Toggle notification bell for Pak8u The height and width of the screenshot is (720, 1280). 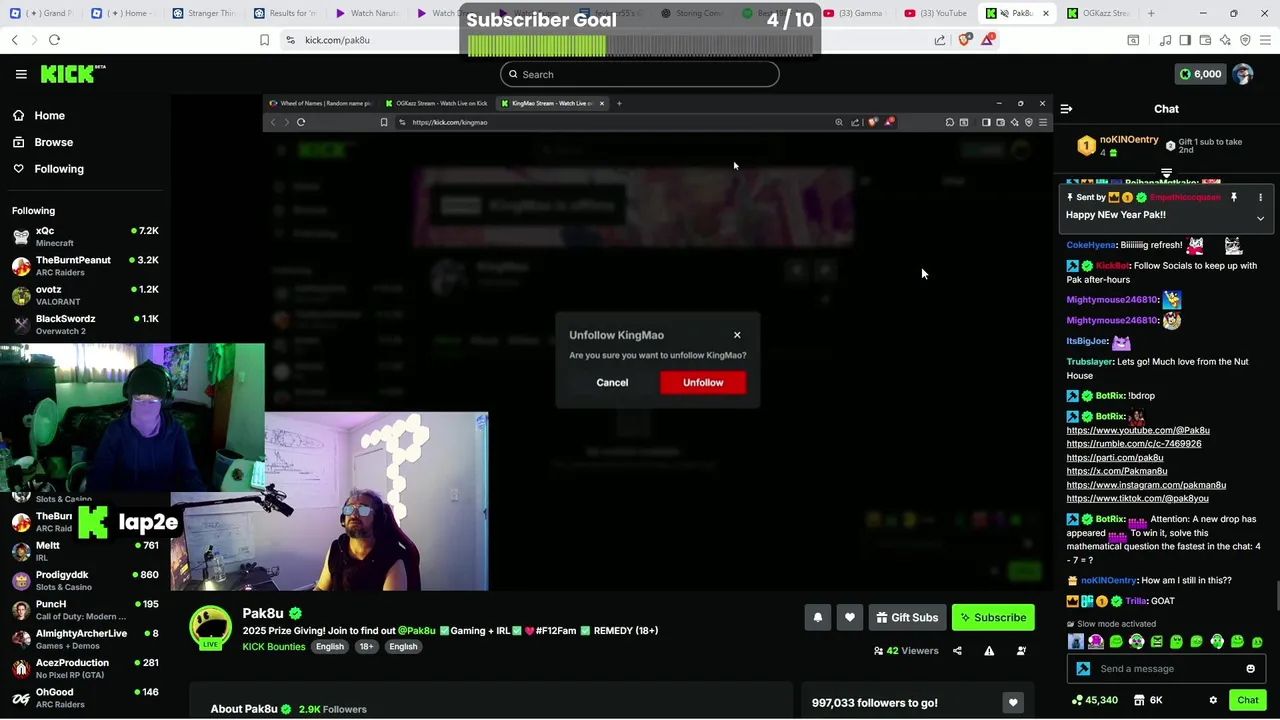coord(817,618)
